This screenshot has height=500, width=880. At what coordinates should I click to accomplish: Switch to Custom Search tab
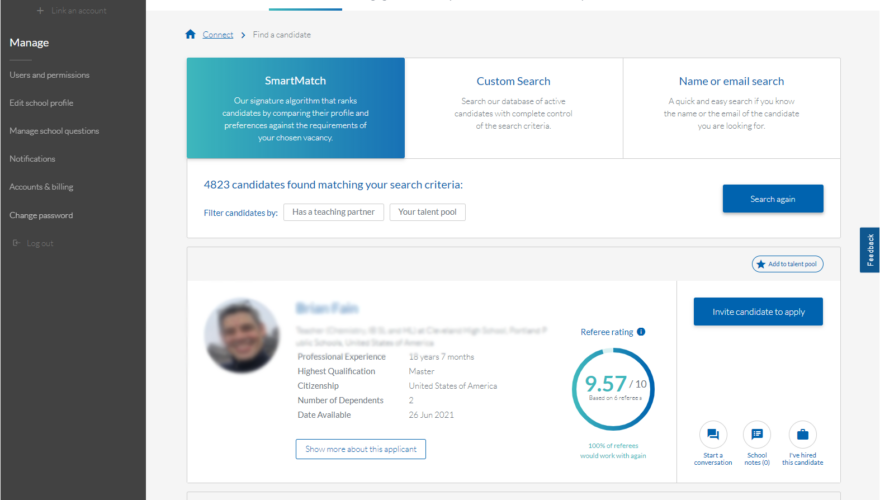(x=514, y=108)
